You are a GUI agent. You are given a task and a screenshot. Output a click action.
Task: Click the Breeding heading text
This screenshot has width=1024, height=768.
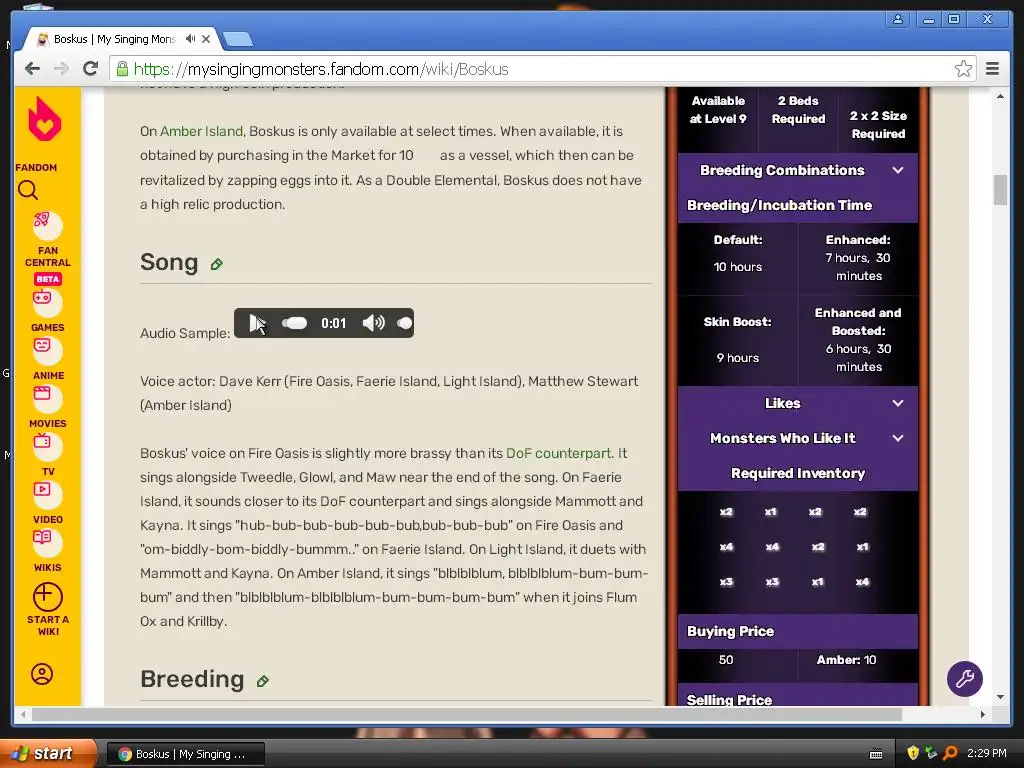pyautogui.click(x=192, y=679)
